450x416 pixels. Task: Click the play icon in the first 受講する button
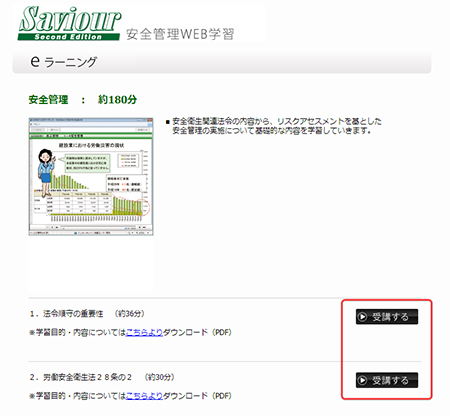point(362,317)
